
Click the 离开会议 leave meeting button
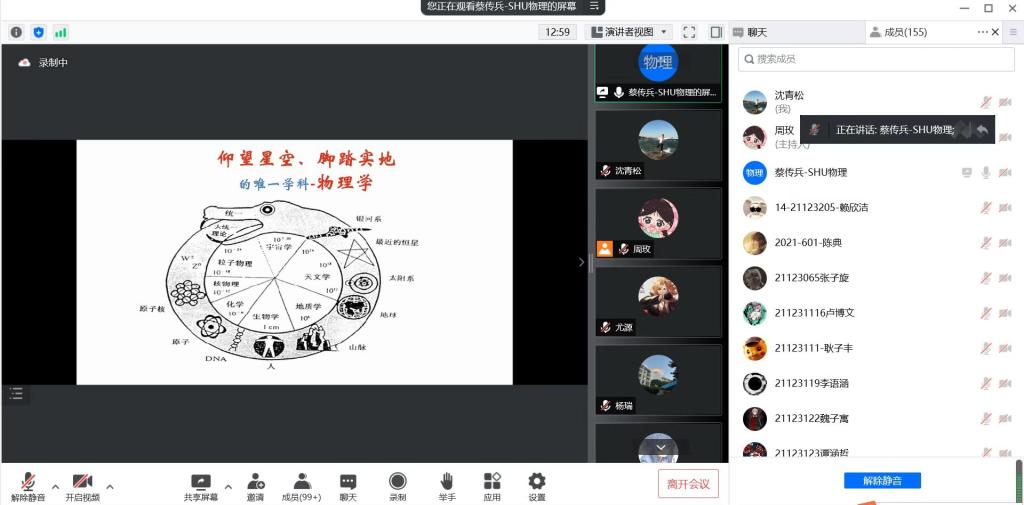point(688,484)
